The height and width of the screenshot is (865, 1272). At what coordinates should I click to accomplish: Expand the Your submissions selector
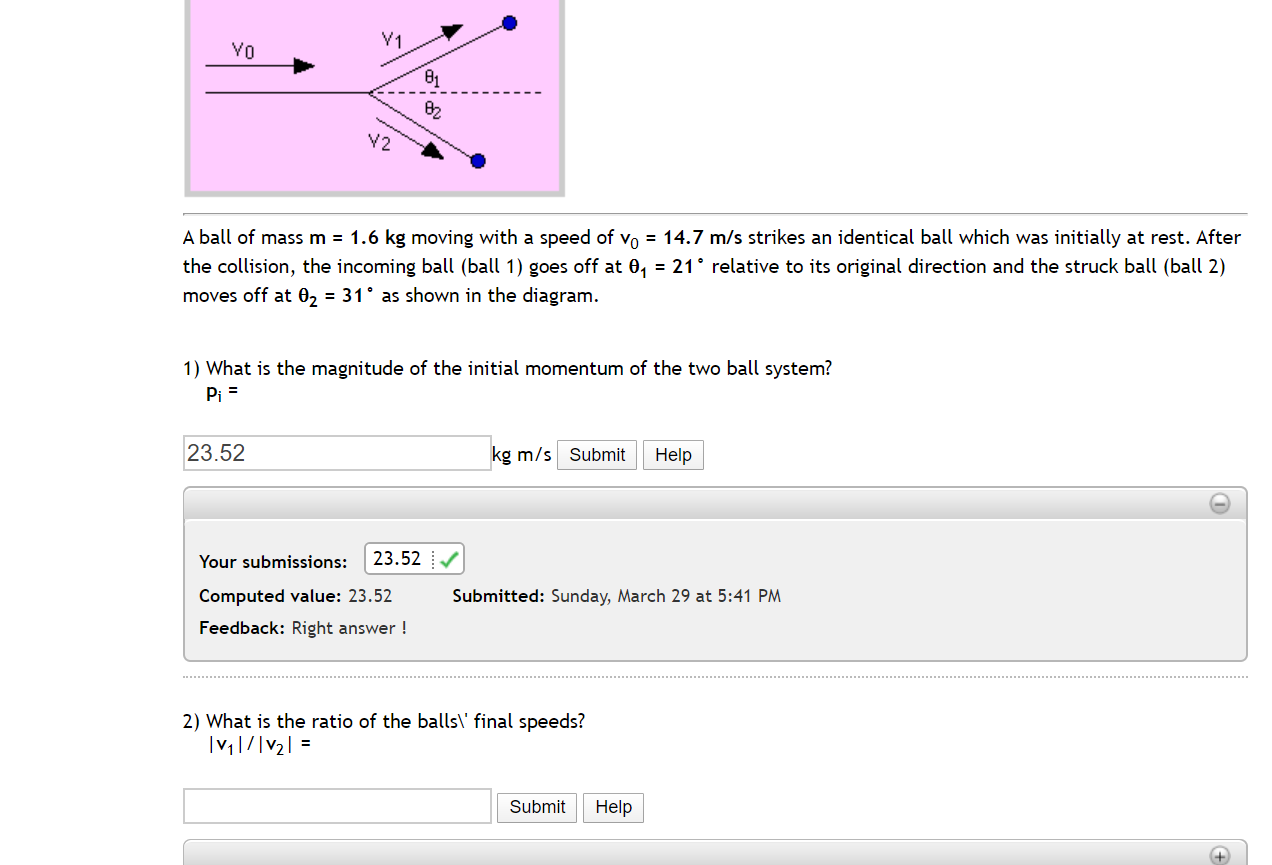coord(414,558)
